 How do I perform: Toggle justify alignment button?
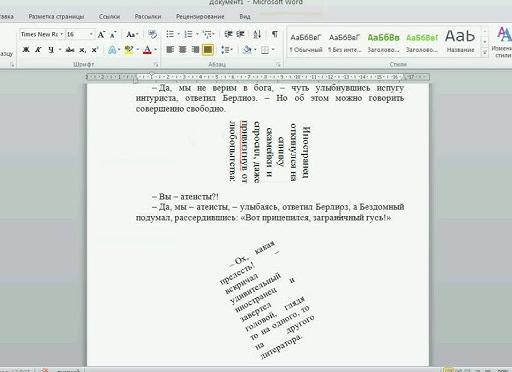(208, 50)
